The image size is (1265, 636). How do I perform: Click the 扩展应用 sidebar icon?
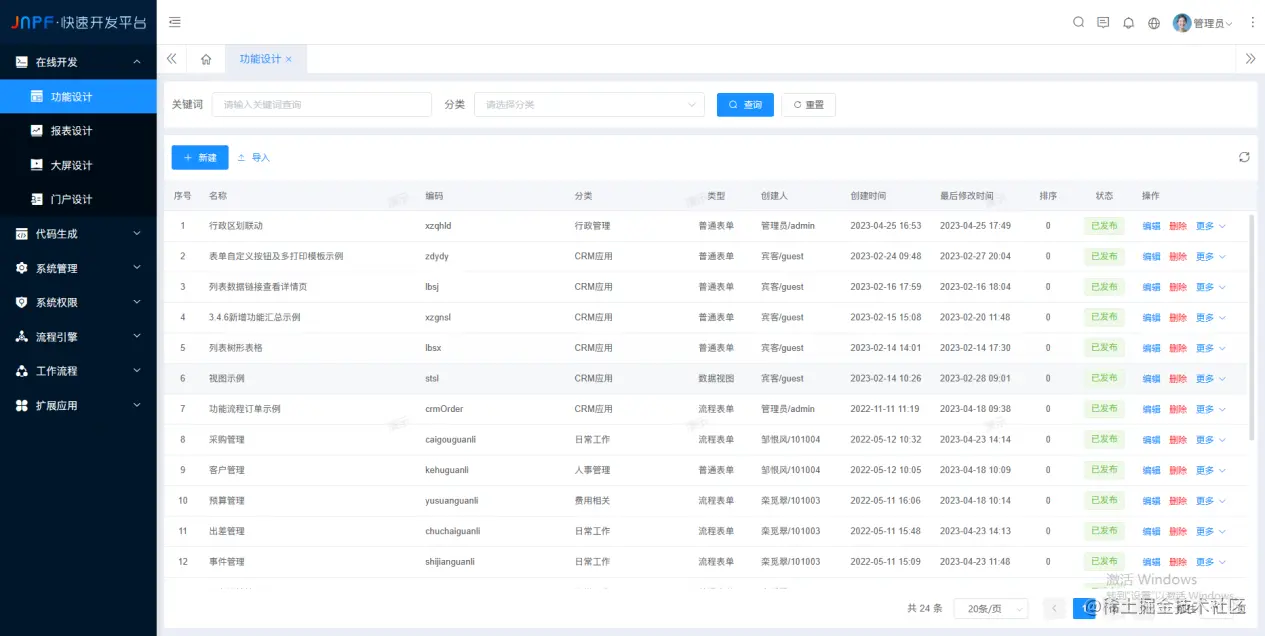point(22,406)
